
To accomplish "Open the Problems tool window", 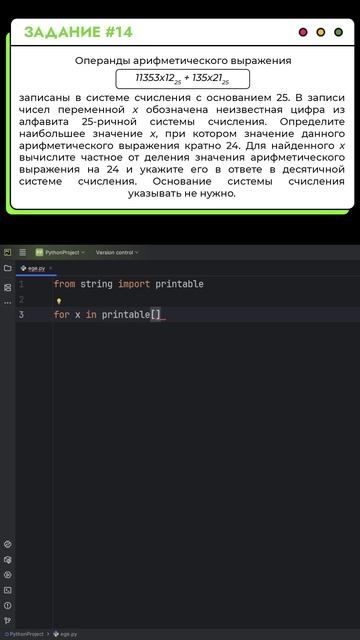I will [x=7, y=605].
